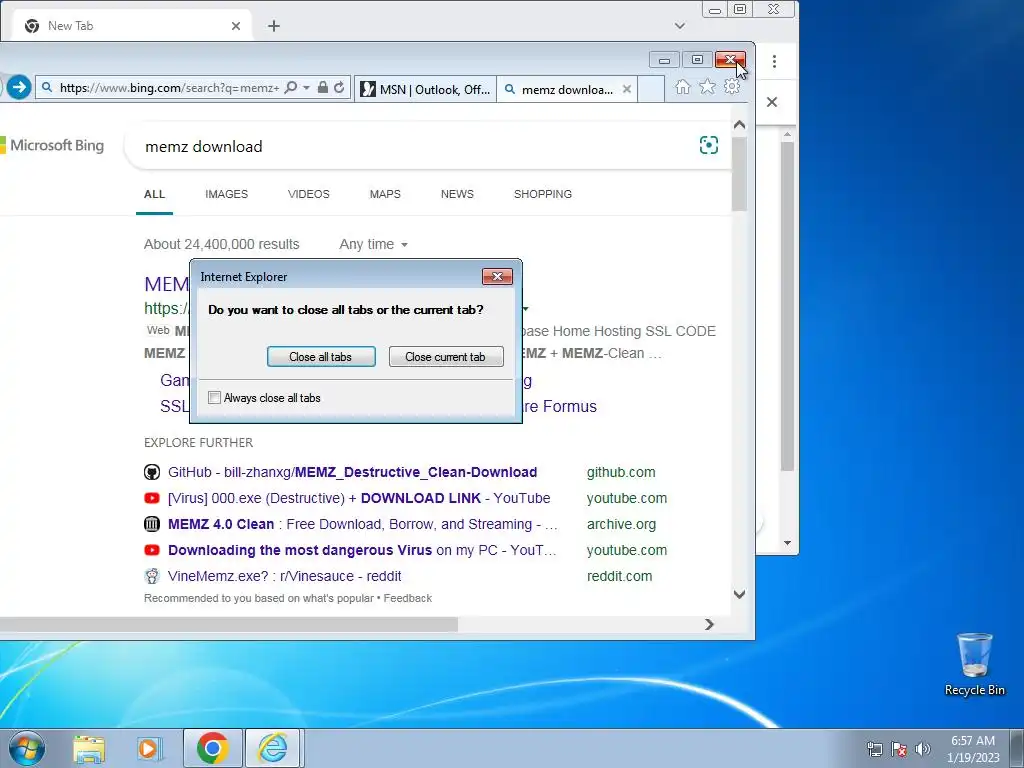Open the Any time filter dropdown
The width and height of the screenshot is (1024, 768).
point(374,244)
